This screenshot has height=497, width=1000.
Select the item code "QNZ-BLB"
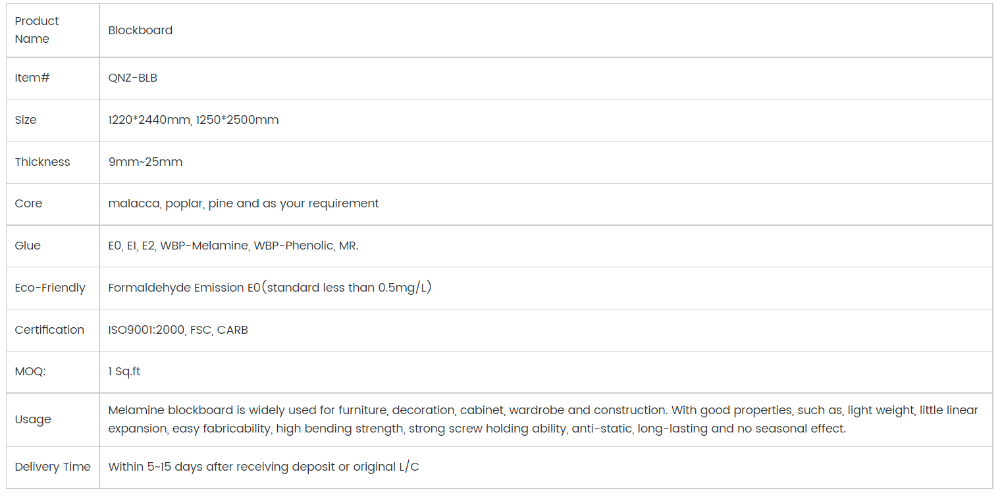[132, 78]
